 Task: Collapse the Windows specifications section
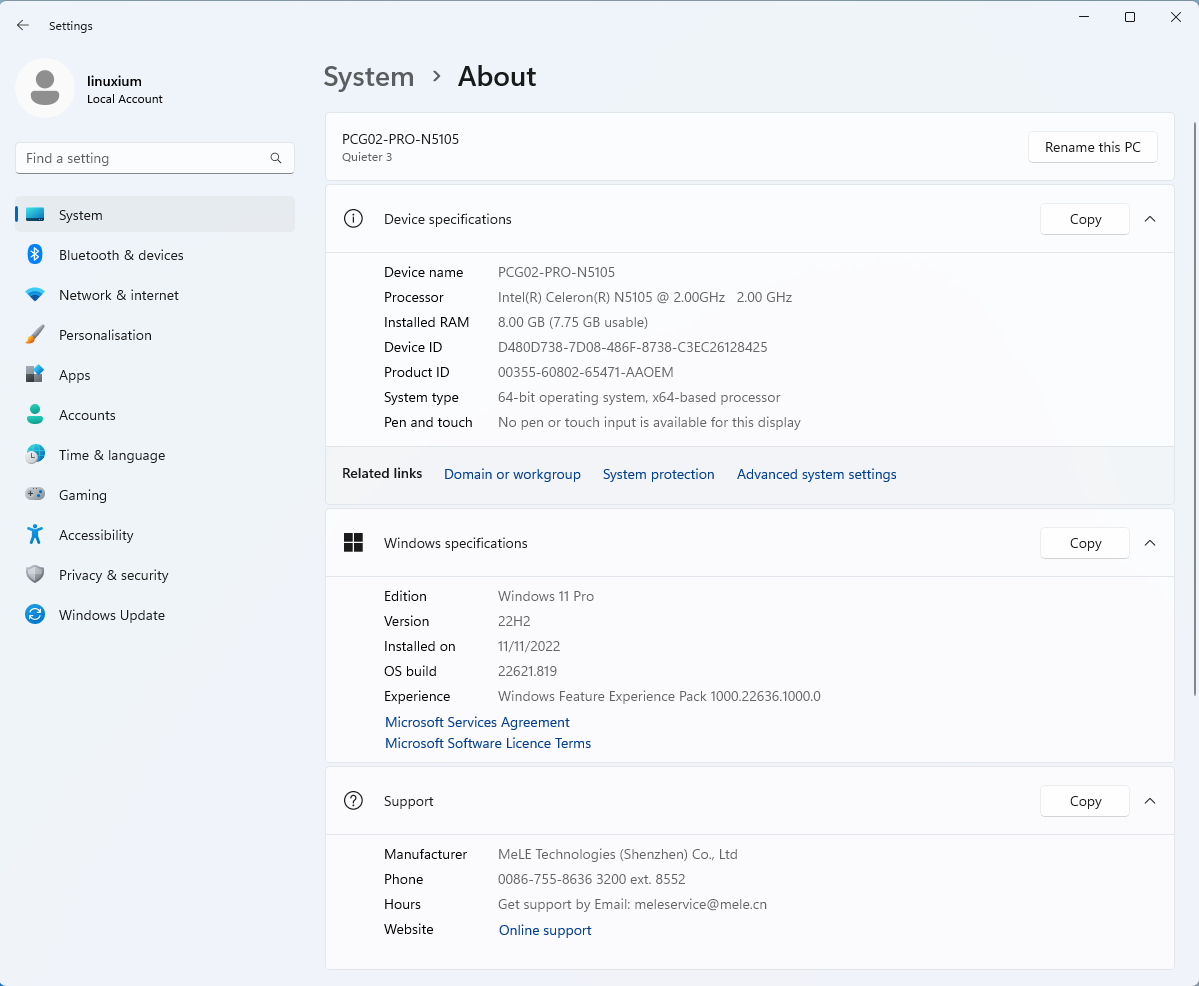pyautogui.click(x=1149, y=543)
